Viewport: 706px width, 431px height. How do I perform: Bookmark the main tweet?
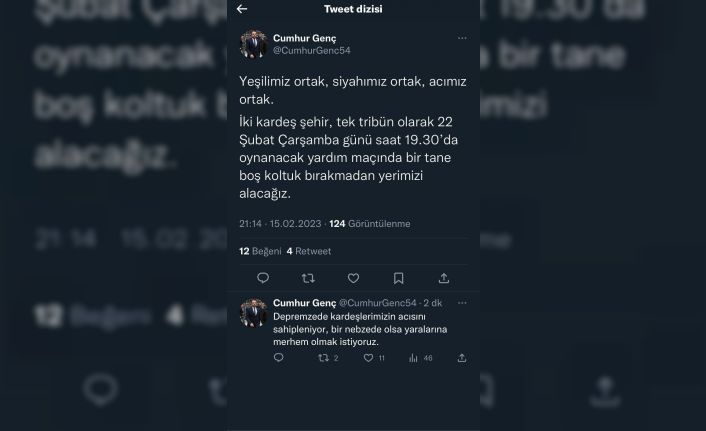[x=398, y=278]
